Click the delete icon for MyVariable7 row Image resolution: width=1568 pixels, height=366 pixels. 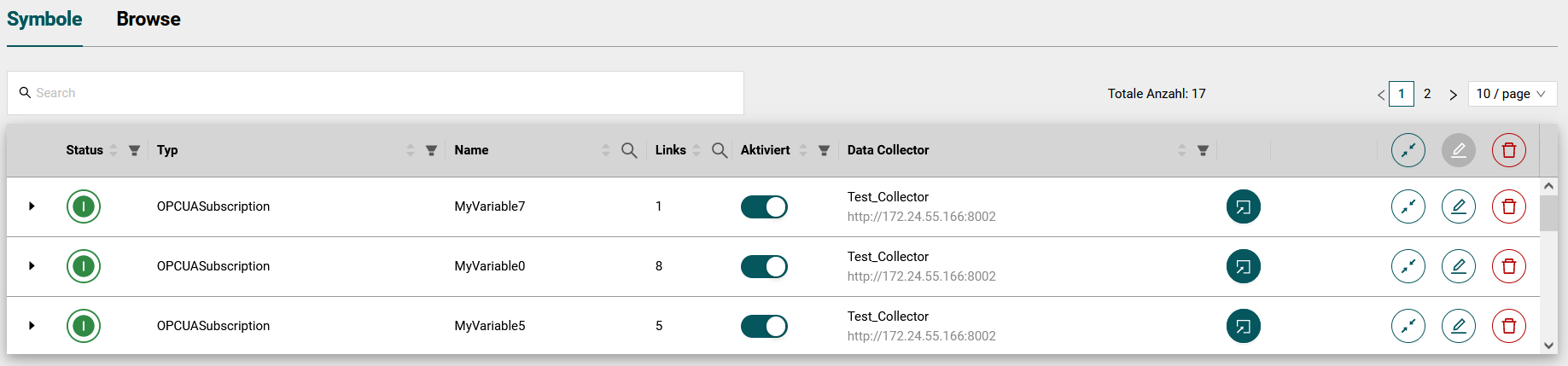tap(1508, 206)
